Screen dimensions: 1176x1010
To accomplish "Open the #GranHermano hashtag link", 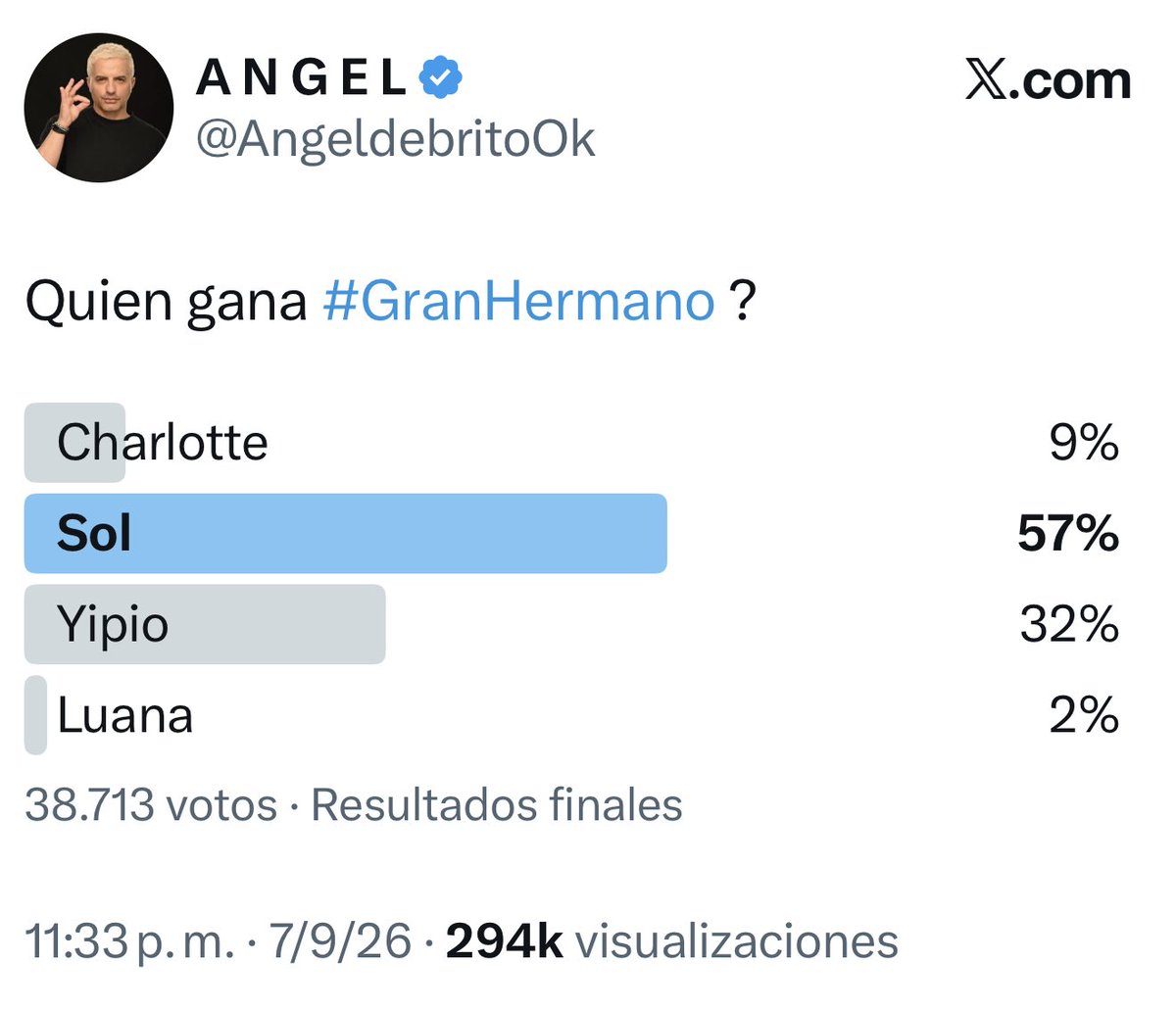I will (518, 302).
